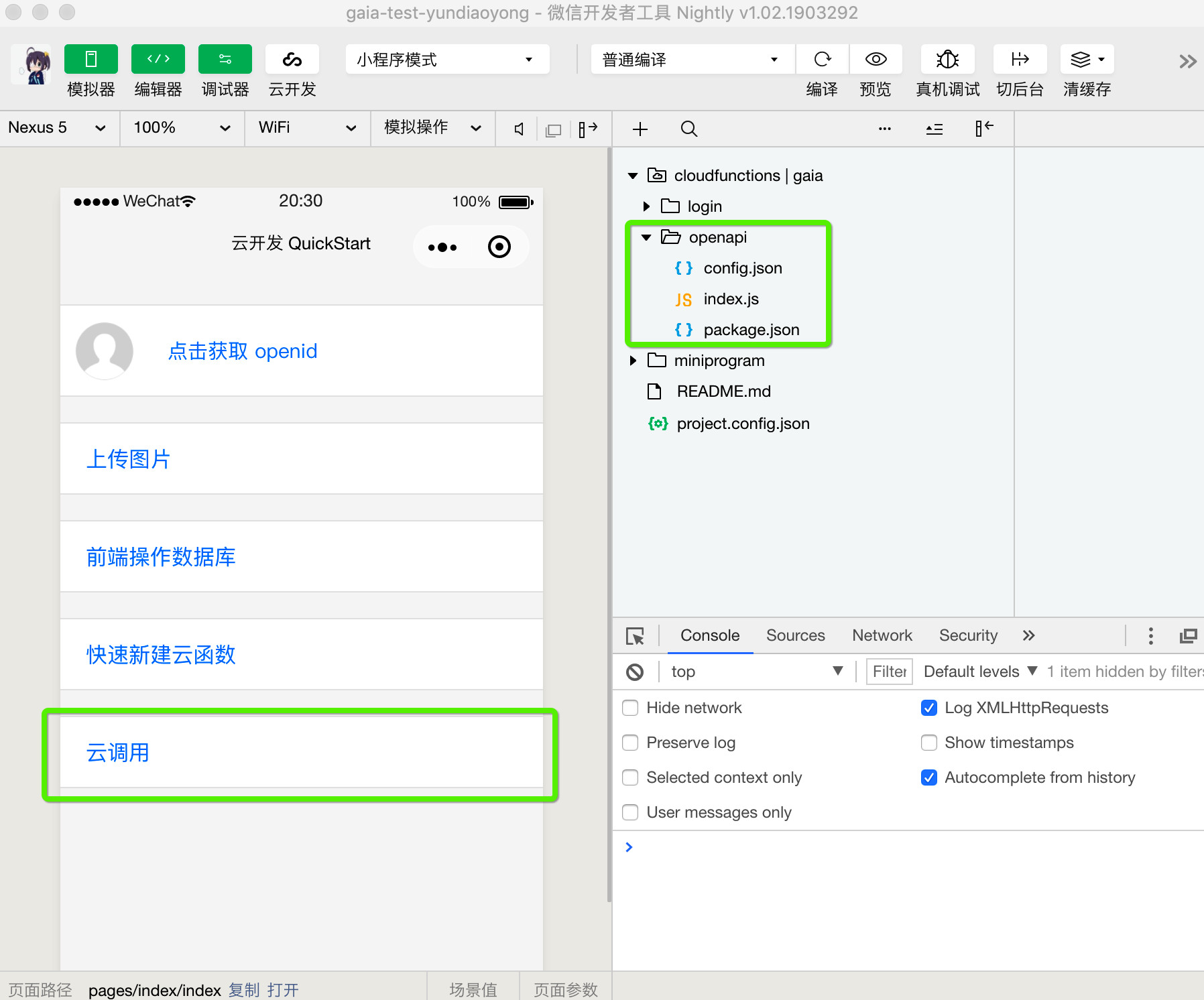Image resolution: width=1204 pixels, height=1000 pixels.
Task: Enable Preserve log checkbox
Action: click(x=630, y=743)
